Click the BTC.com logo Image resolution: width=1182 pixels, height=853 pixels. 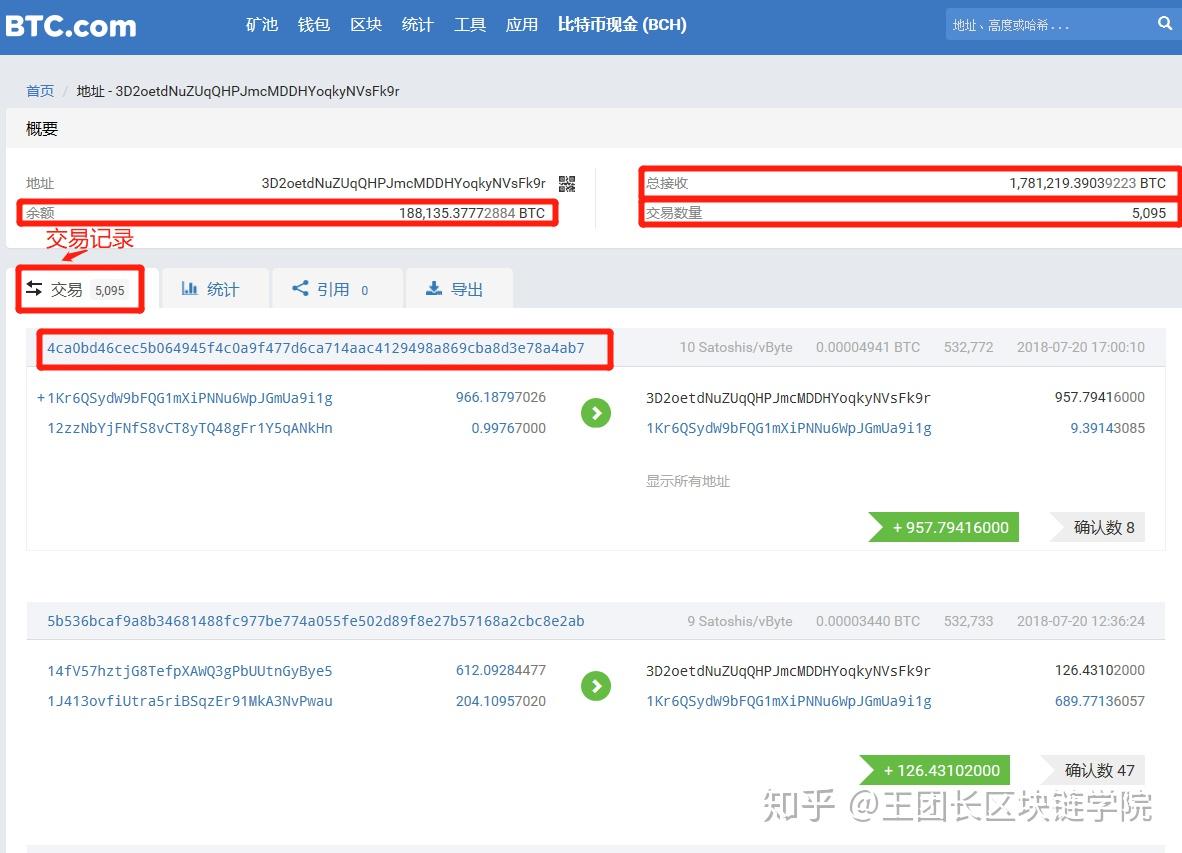(x=70, y=26)
